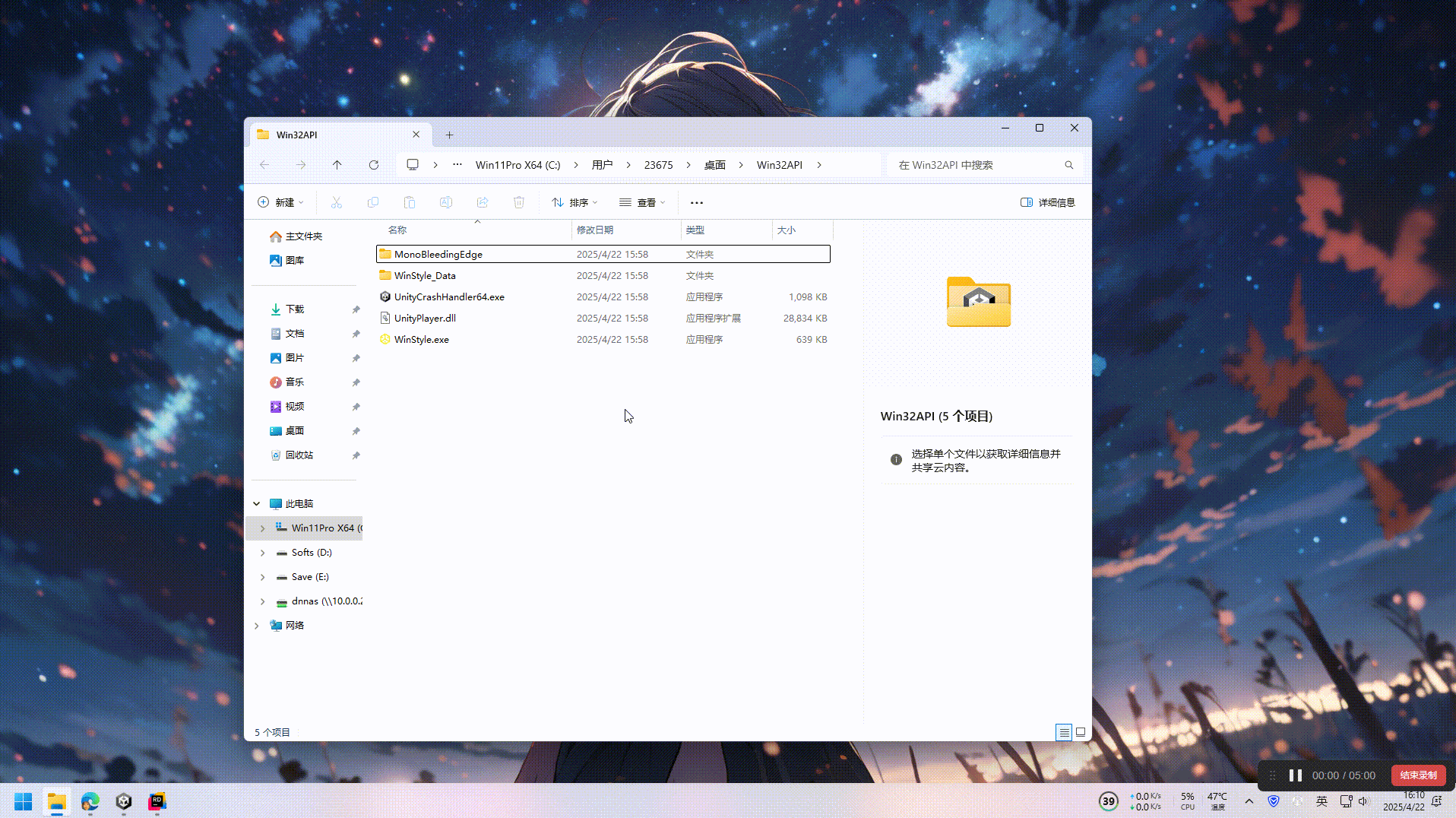
Task: Navigate to 用户 breadcrumb
Action: coord(602,165)
